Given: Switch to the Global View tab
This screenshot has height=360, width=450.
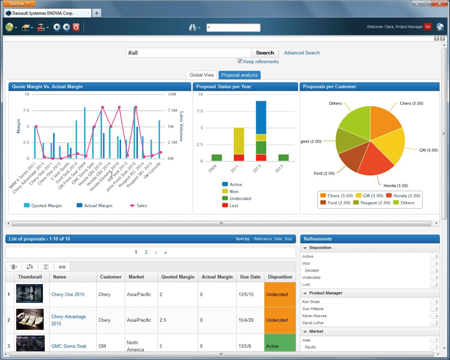Looking at the screenshot, I should (x=201, y=75).
